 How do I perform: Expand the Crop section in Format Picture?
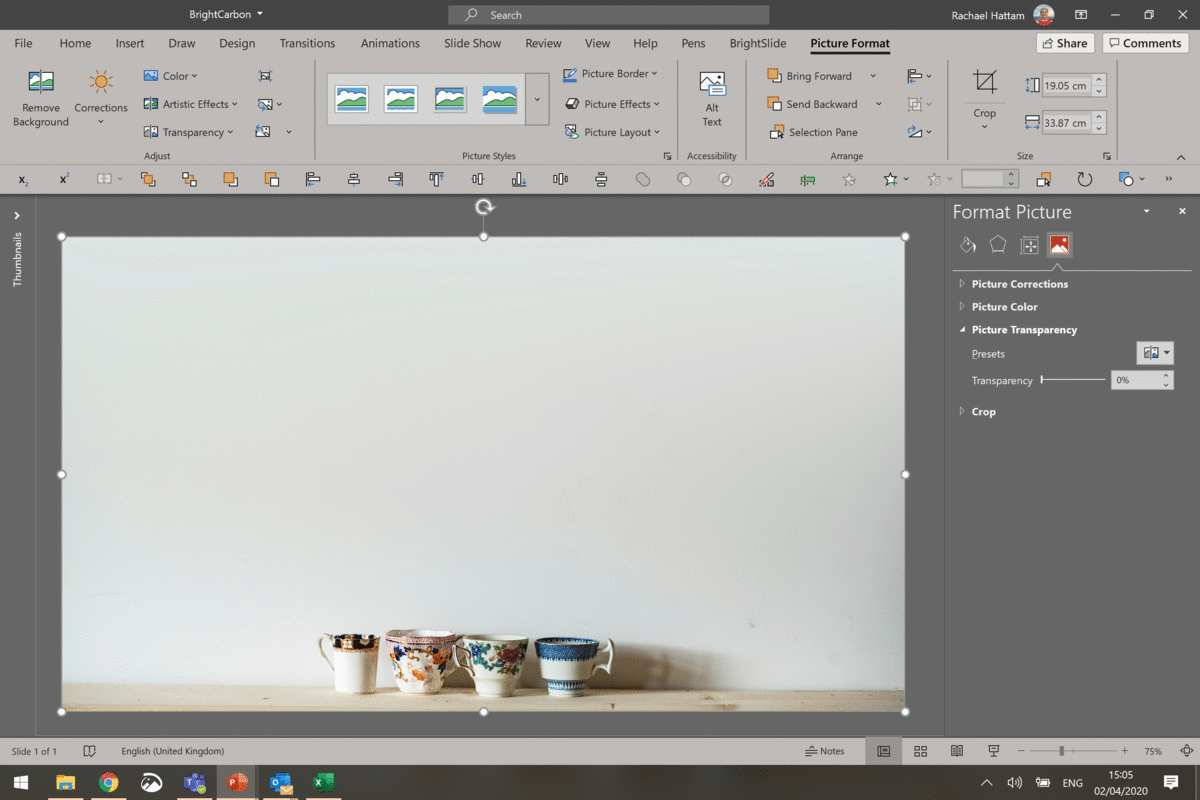click(983, 411)
